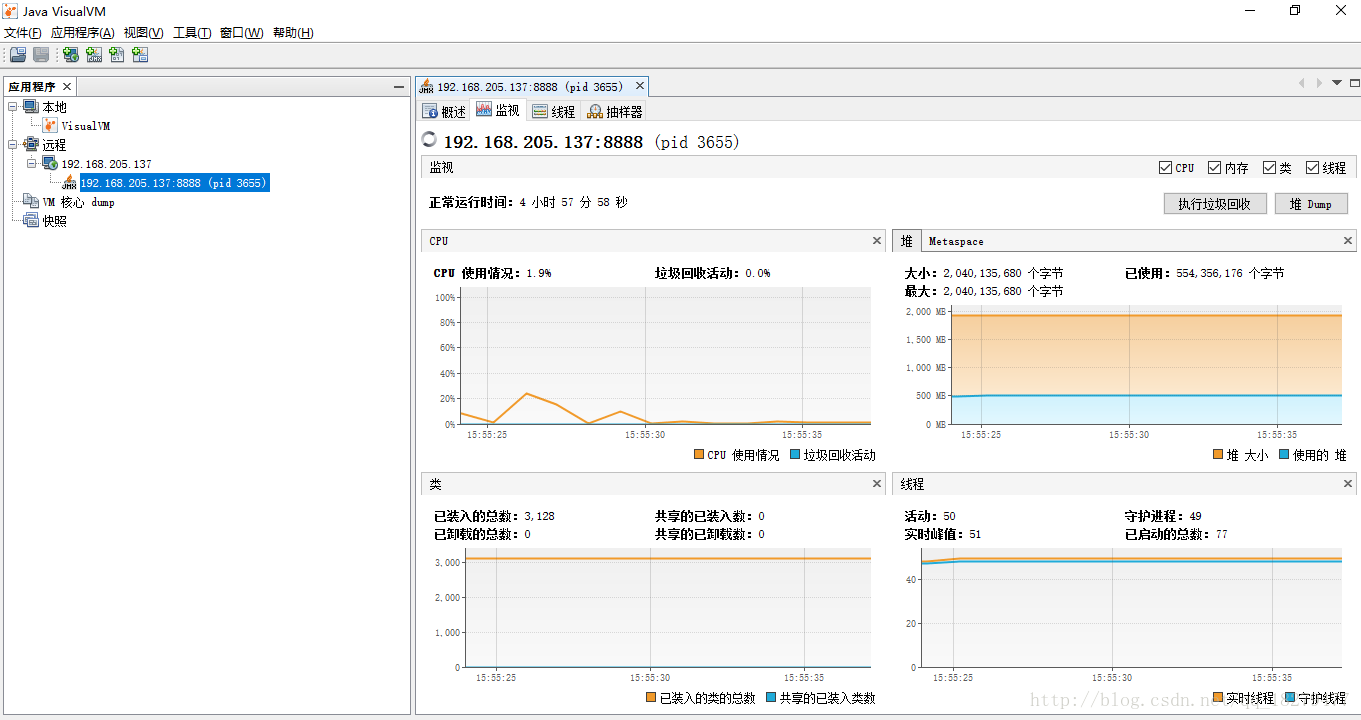
Task: Click the scroll documents left arrow
Action: (x=1301, y=83)
